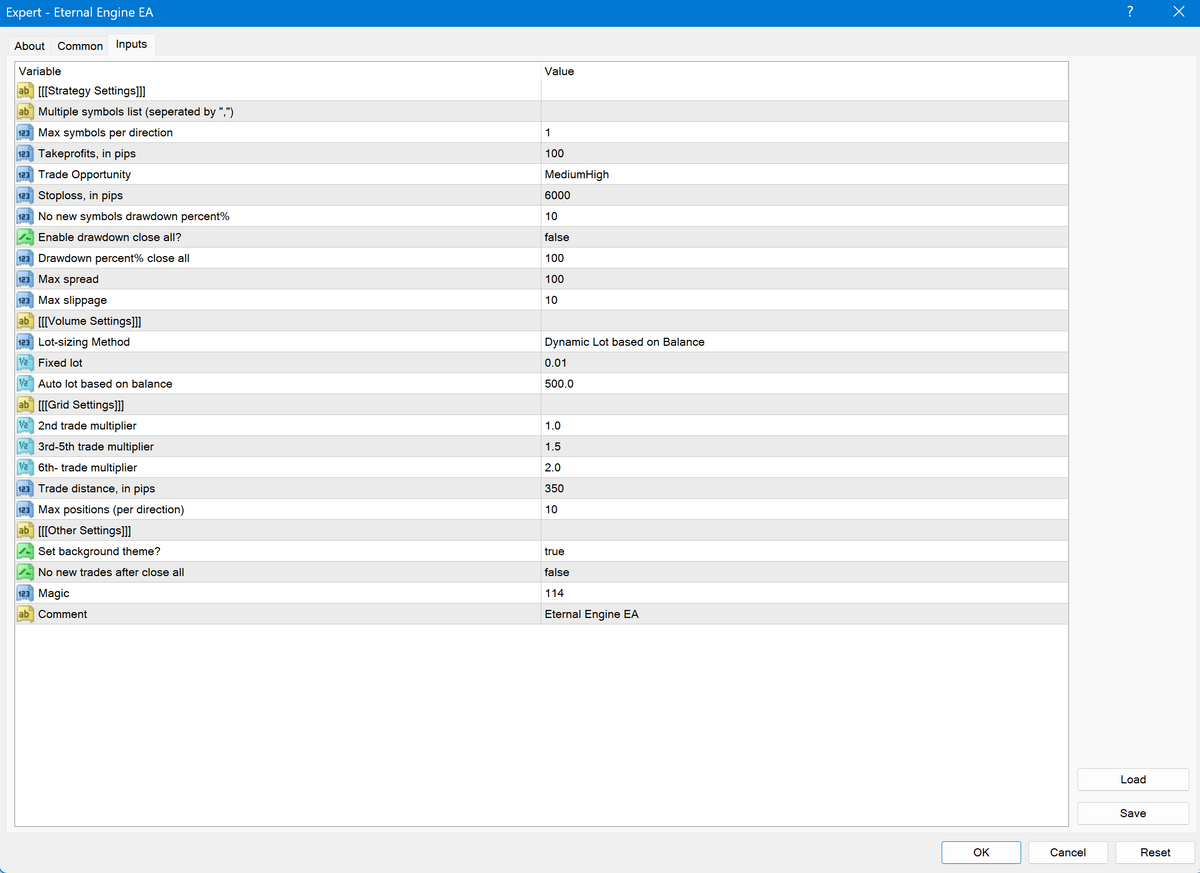Click the icon beside Max symbols per direction
Screen dimensions: 1200x873
(25, 133)
